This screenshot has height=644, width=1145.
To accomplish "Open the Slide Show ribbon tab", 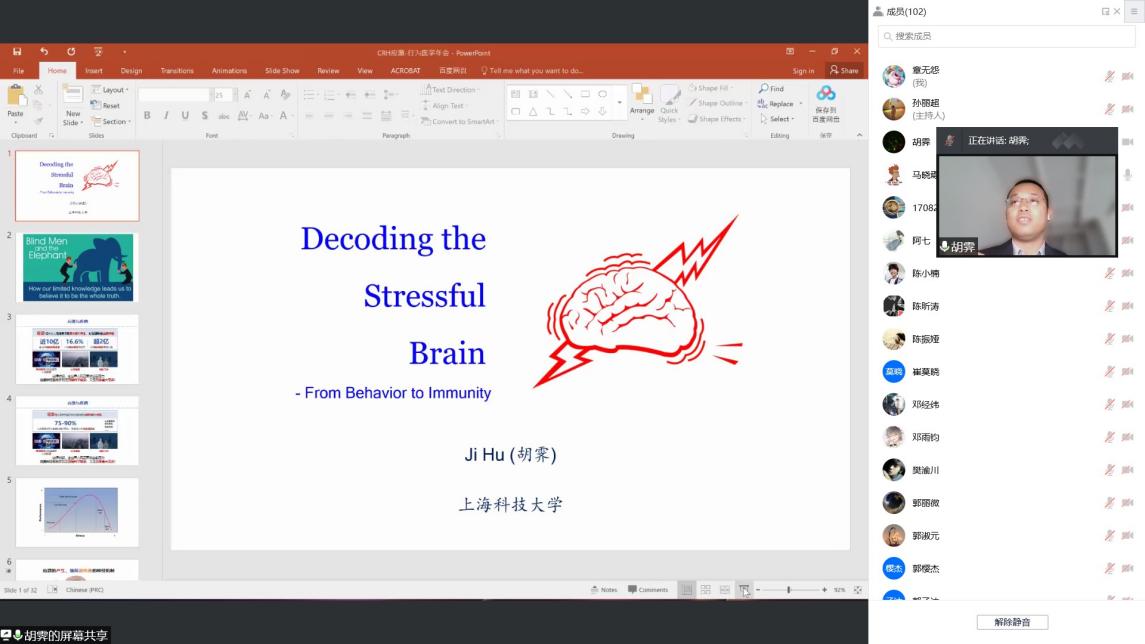I will [282, 71].
